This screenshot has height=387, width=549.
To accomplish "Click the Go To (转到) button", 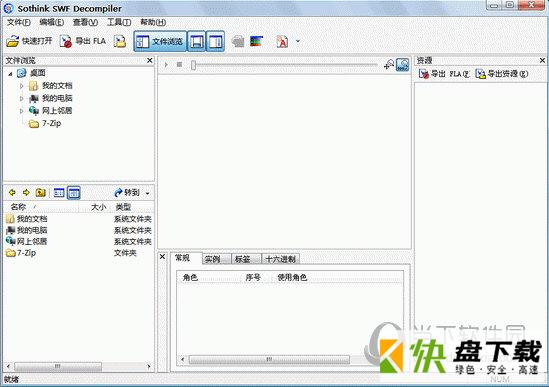I will pyautogui.click(x=127, y=193).
